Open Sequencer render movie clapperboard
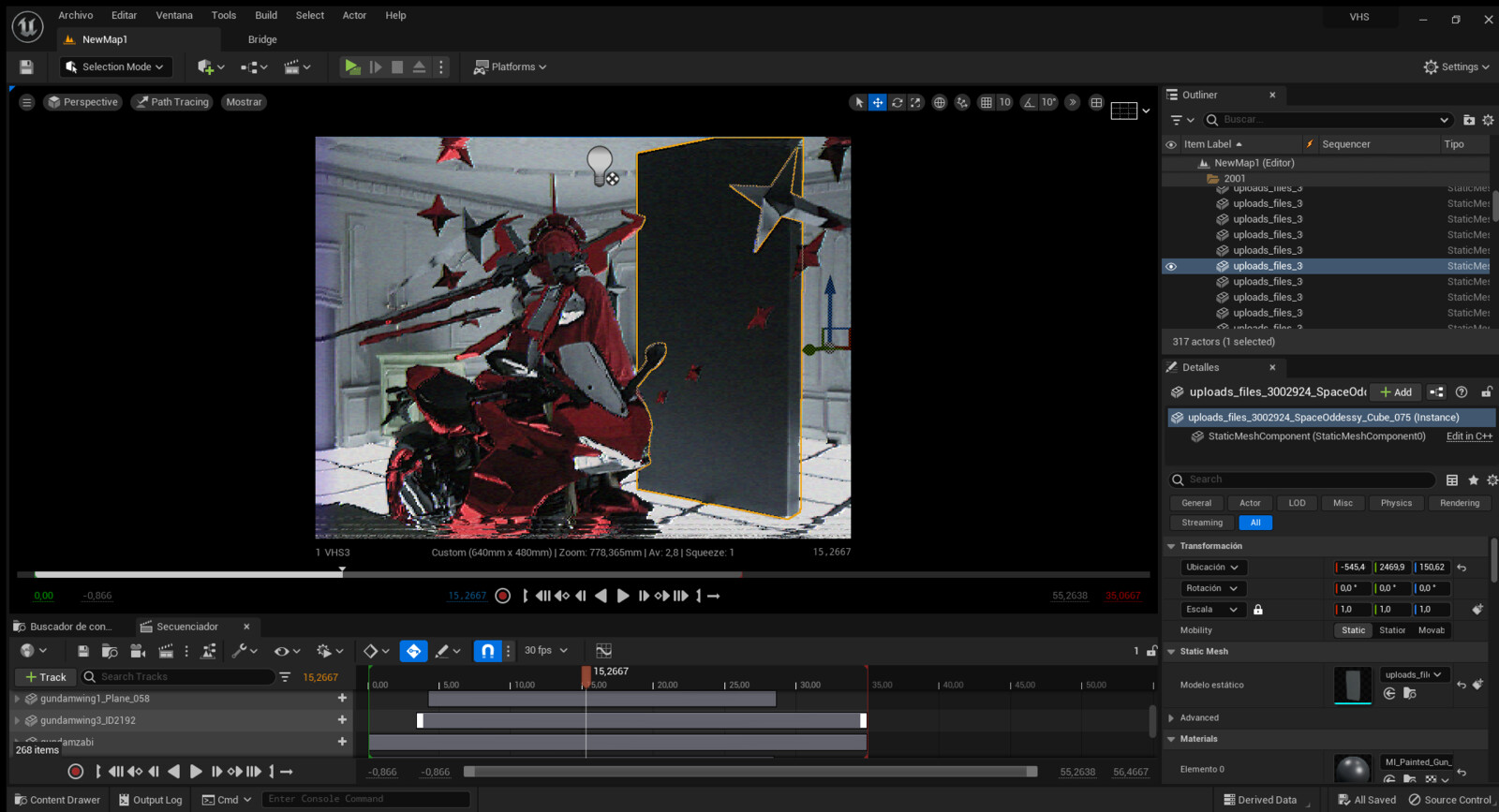The width and height of the screenshot is (1499, 812). tap(166, 651)
